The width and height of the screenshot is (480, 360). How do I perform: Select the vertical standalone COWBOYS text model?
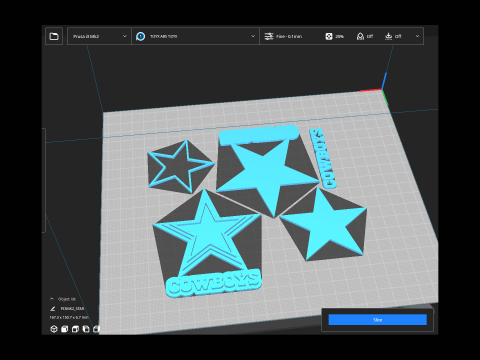pyautogui.click(x=323, y=158)
